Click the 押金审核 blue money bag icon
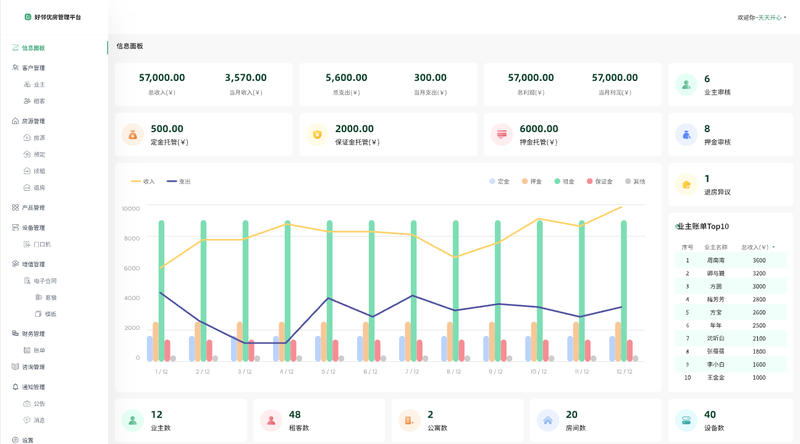 click(x=686, y=135)
